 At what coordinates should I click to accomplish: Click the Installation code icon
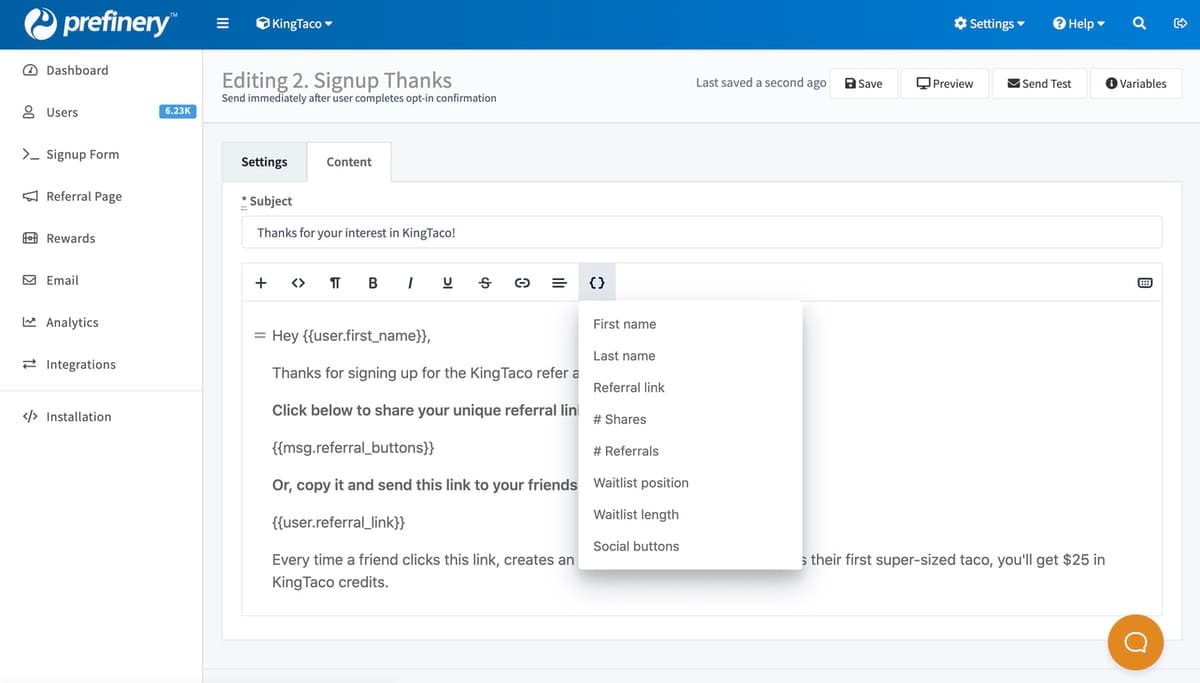click(x=30, y=416)
